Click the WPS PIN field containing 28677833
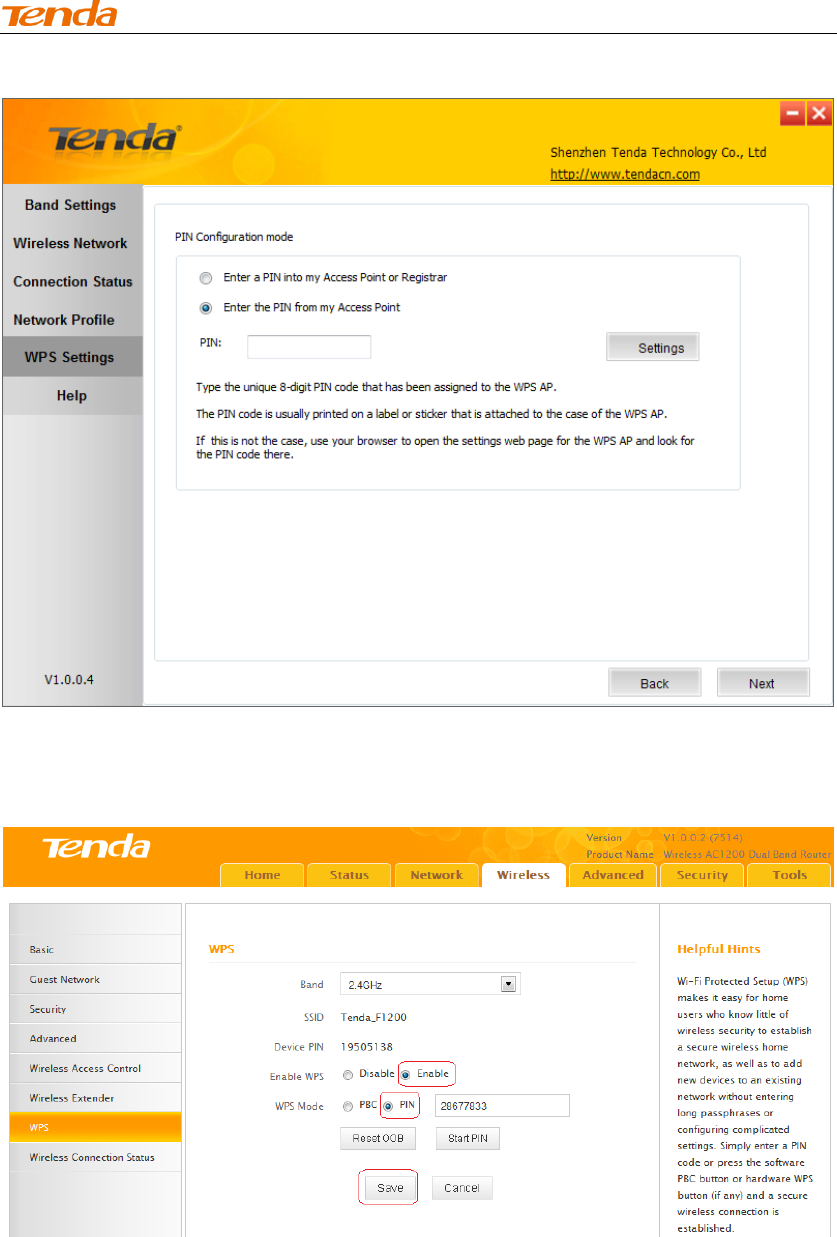Screen dimensions: 837x1237 (501, 1105)
